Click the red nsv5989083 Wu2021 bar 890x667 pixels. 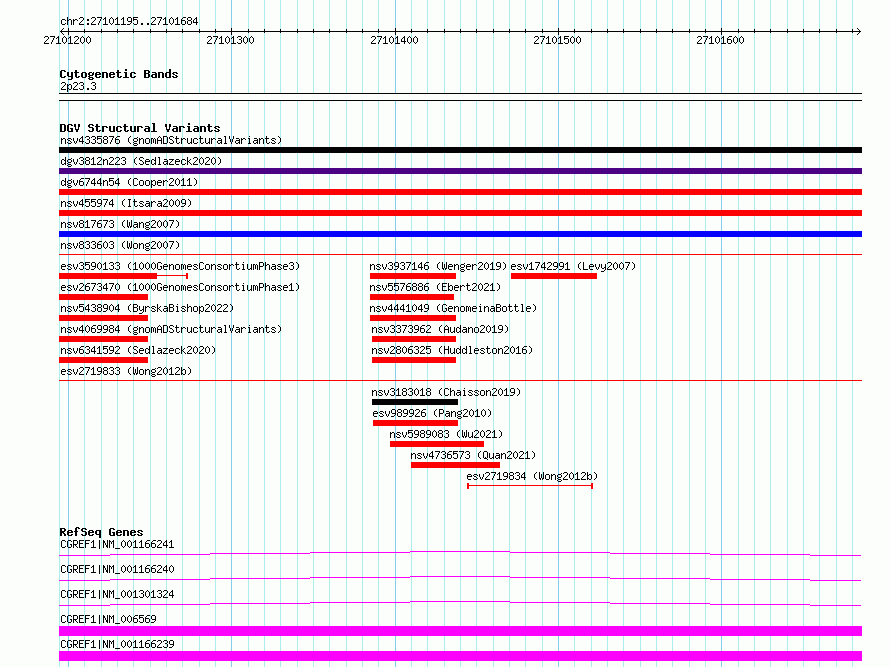coord(437,444)
